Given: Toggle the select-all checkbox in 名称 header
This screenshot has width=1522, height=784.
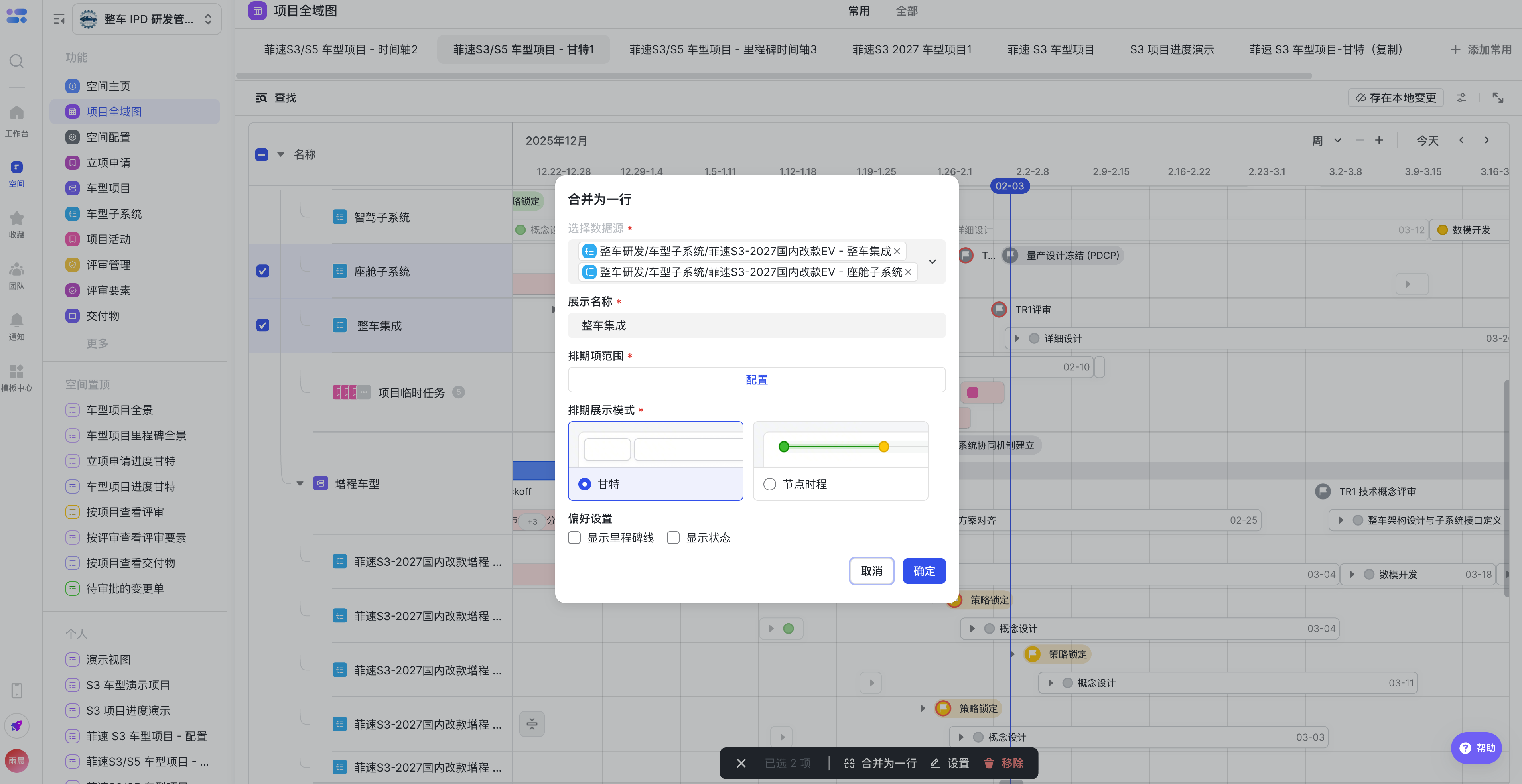Looking at the screenshot, I should [x=262, y=155].
